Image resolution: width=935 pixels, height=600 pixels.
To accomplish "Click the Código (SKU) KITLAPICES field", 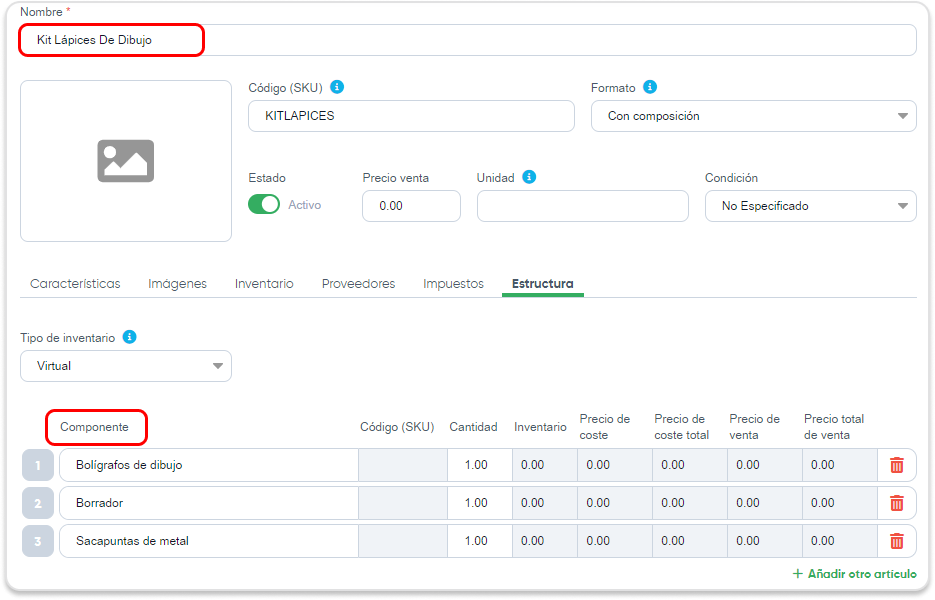I will pos(411,116).
